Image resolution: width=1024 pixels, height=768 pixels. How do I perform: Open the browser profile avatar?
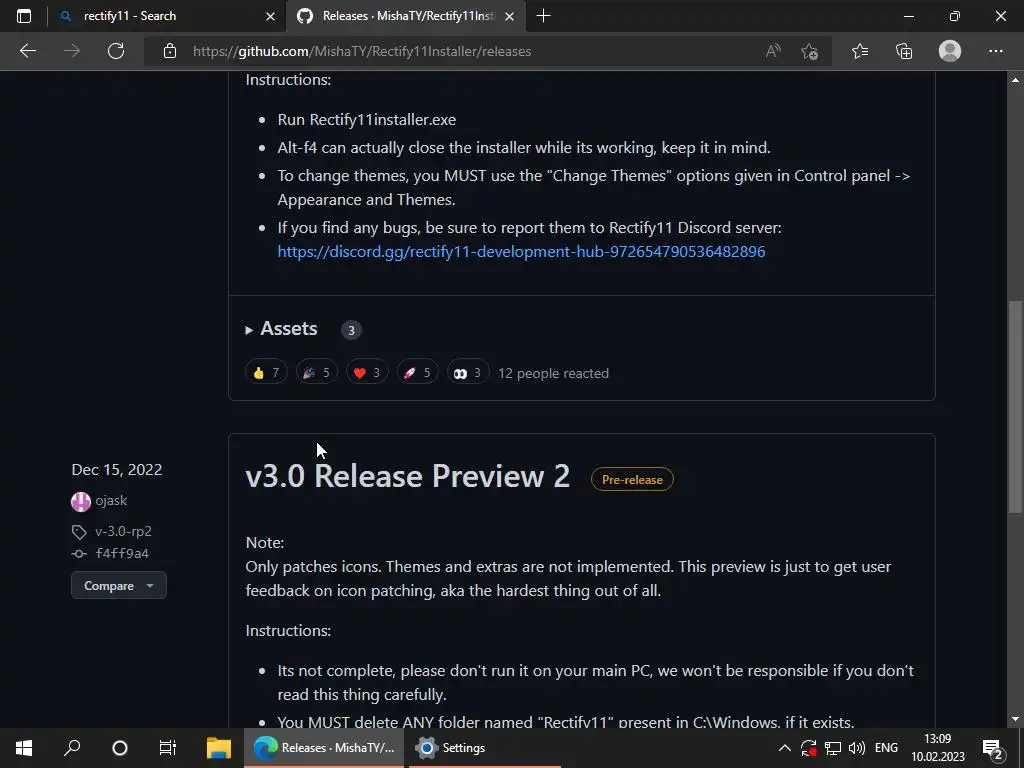pos(950,51)
